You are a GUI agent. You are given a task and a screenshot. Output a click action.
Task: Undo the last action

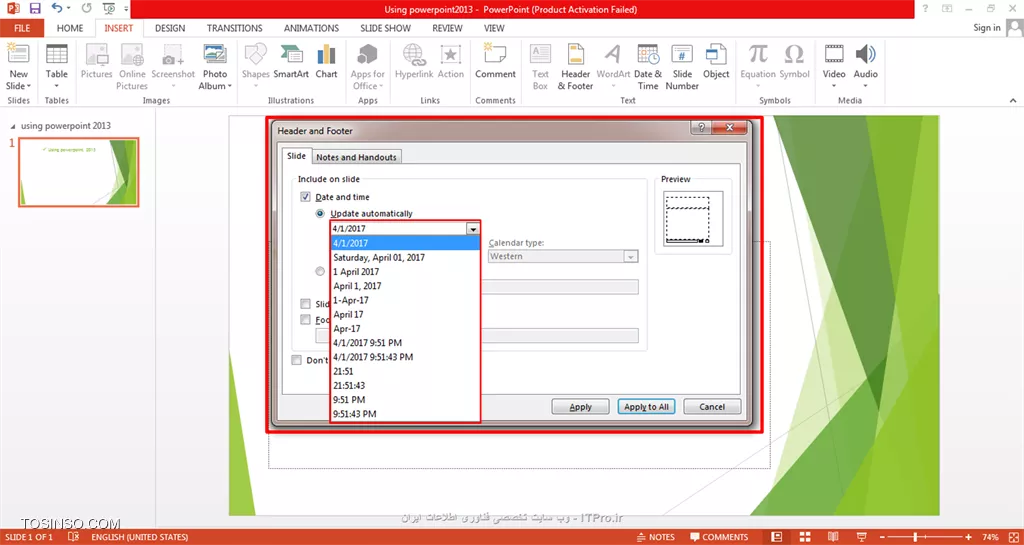coord(57,8)
